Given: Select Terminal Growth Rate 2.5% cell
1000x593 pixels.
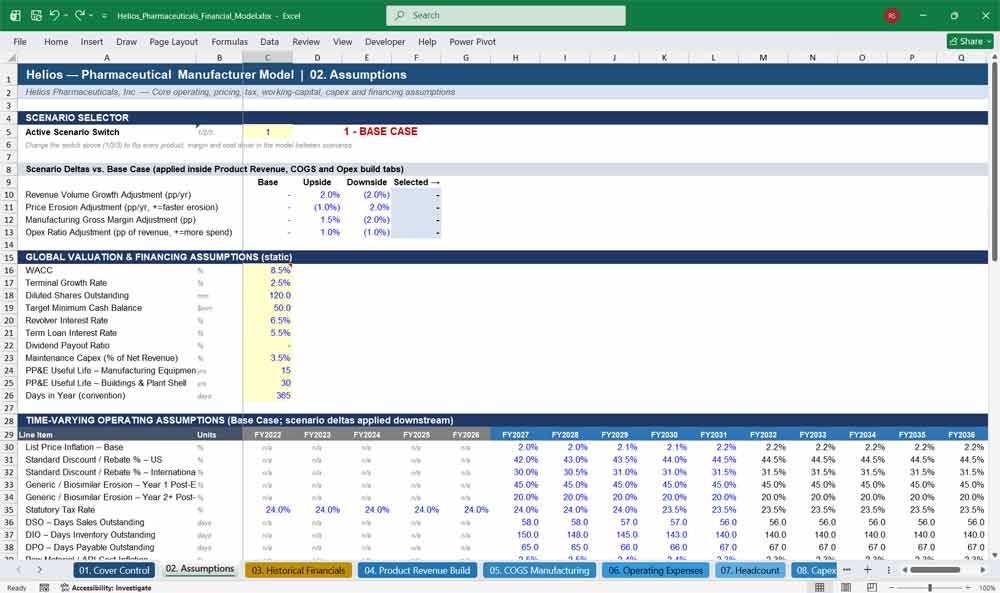Looking at the screenshot, I should tap(267, 283).
